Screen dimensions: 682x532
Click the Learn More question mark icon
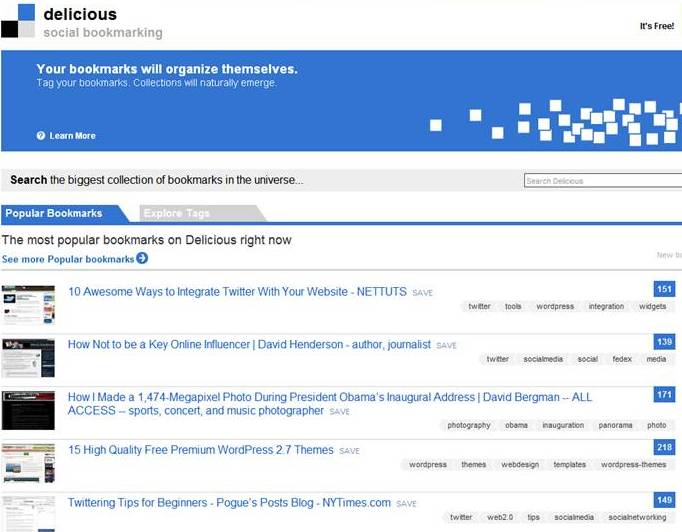(41, 136)
